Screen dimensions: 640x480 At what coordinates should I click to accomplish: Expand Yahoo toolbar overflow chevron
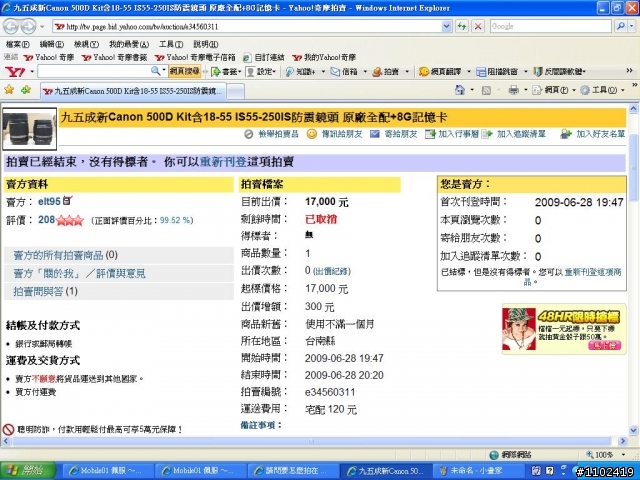tap(629, 71)
